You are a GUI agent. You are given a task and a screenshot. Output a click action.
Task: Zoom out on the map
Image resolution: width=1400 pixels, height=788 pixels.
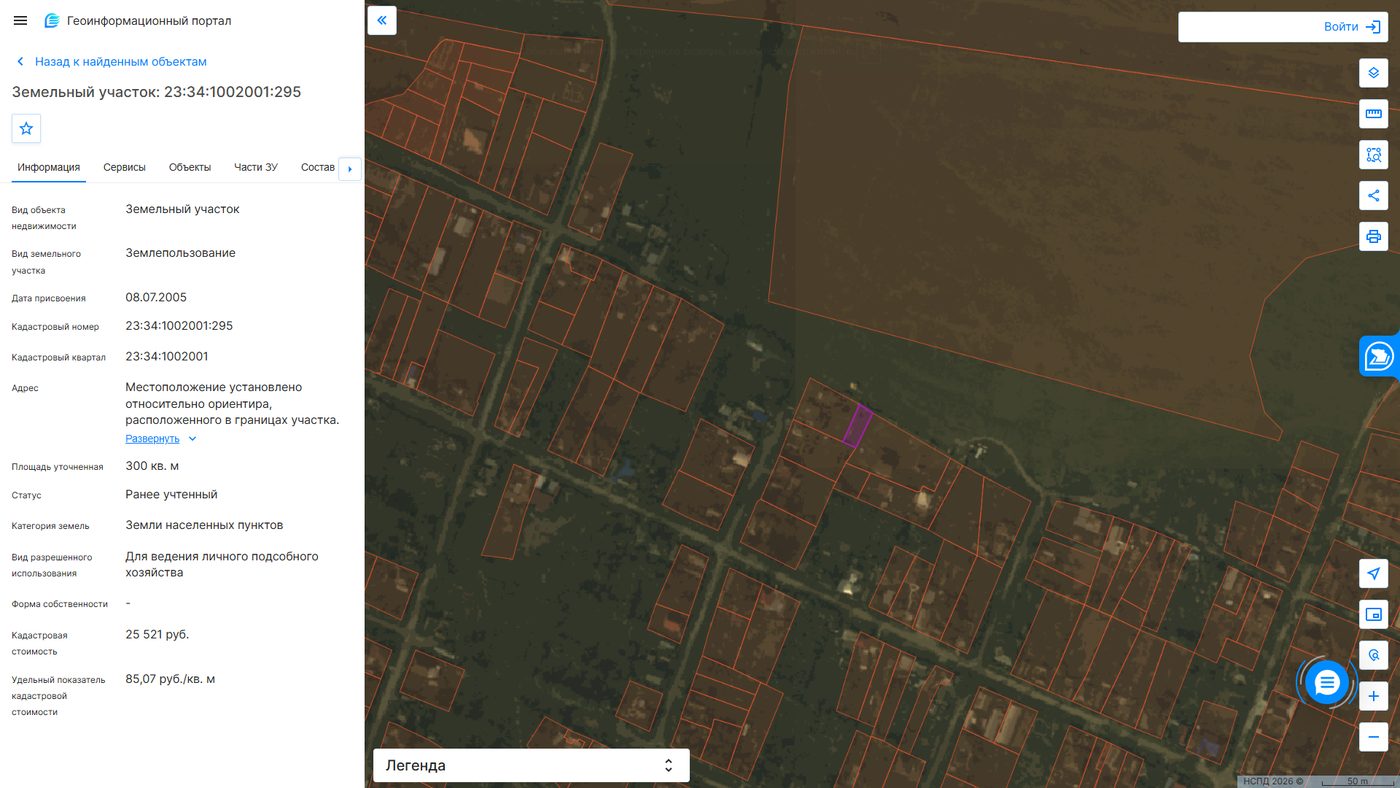click(x=1373, y=737)
